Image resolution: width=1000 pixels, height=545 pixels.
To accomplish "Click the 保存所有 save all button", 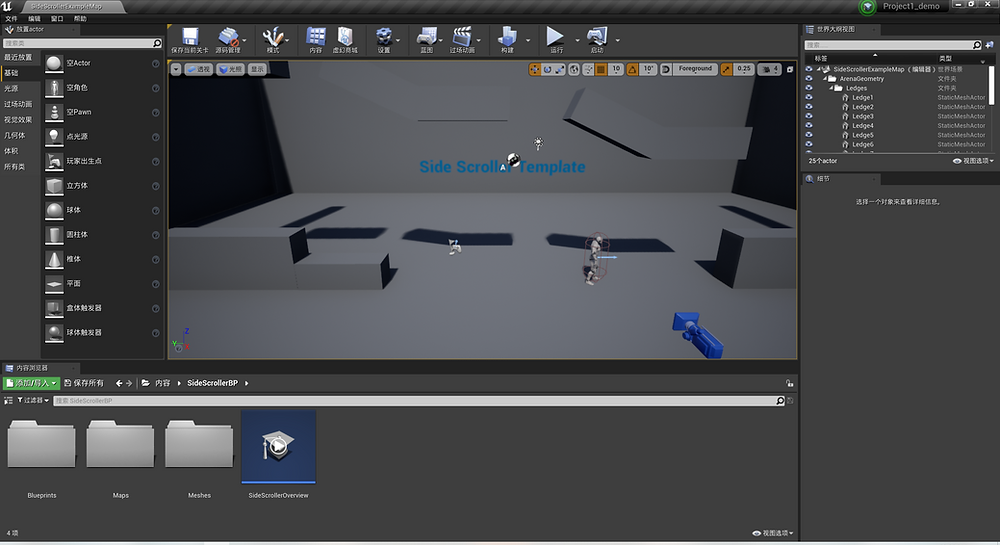I will [84, 383].
